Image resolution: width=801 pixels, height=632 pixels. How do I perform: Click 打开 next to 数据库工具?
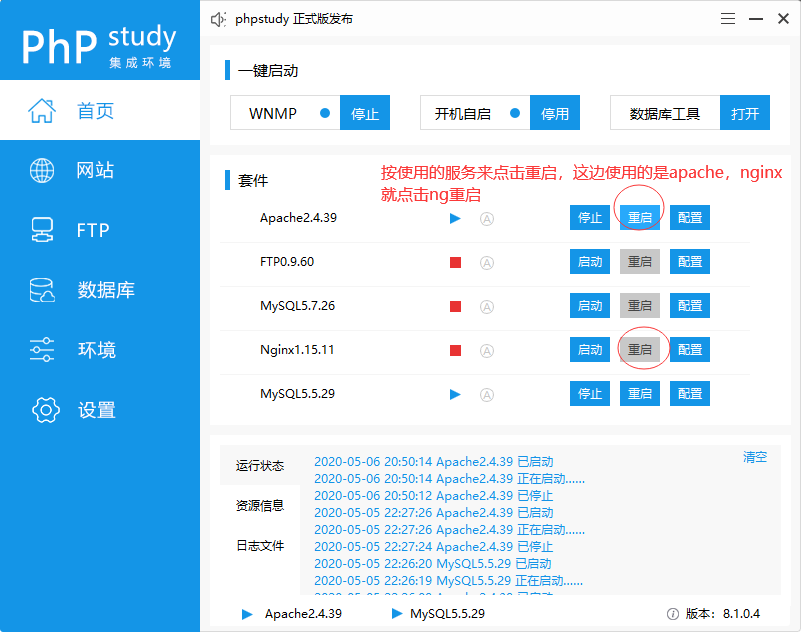(x=745, y=113)
